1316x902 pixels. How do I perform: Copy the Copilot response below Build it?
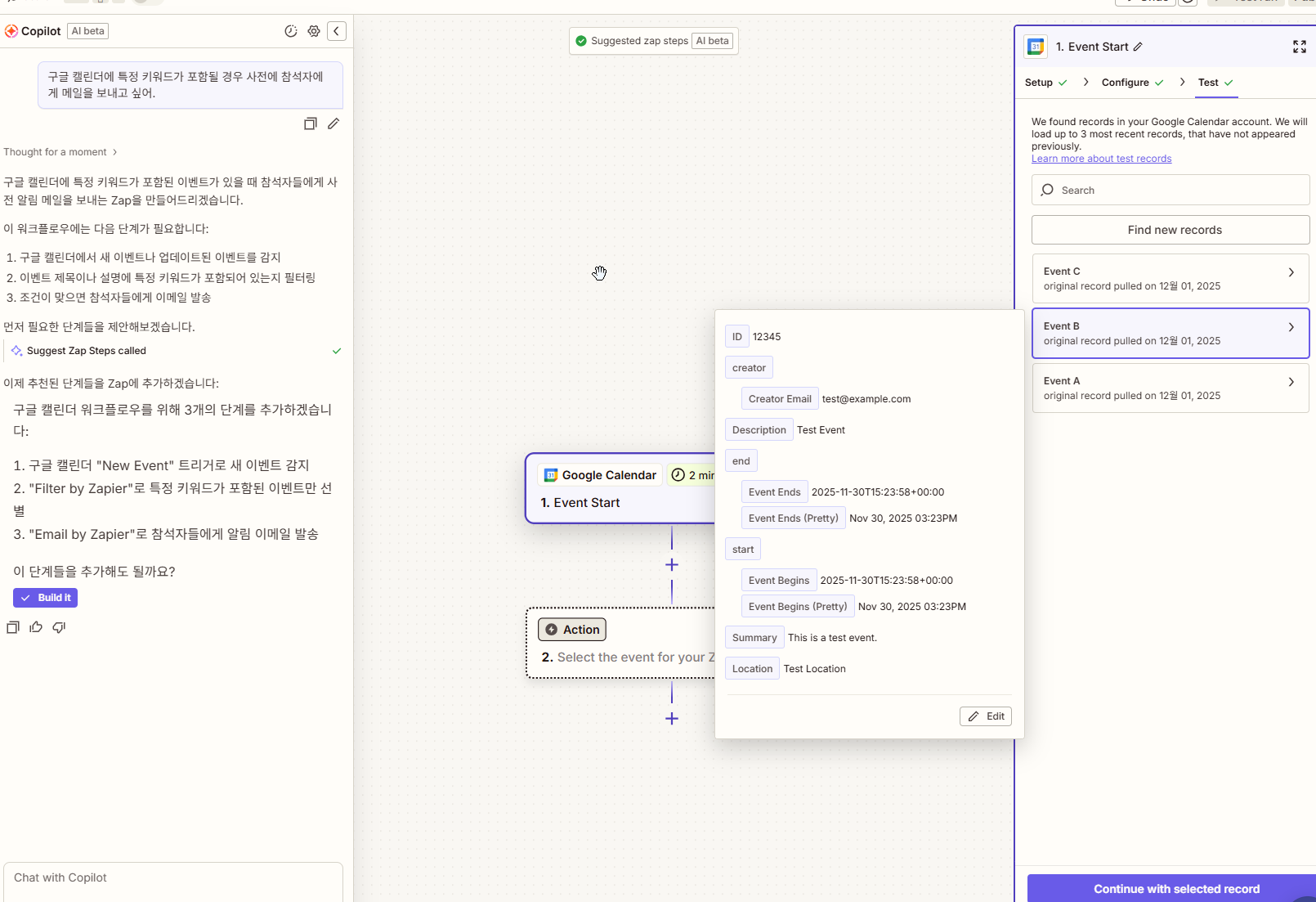pyautogui.click(x=13, y=627)
